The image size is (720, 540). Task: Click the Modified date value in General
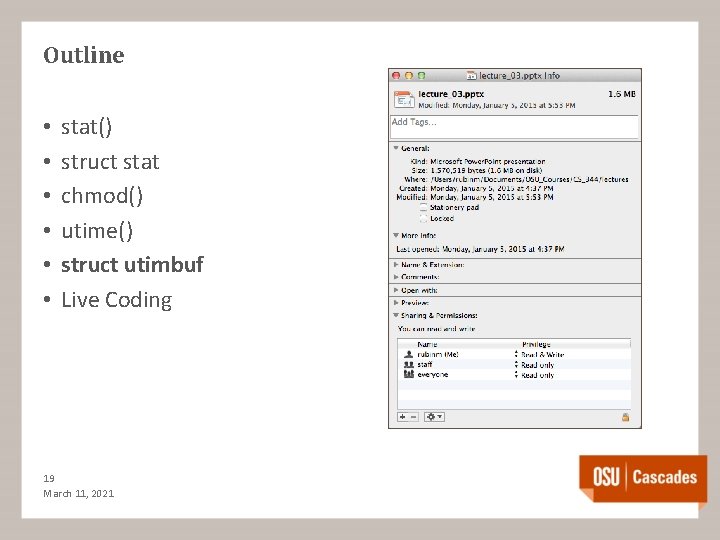click(492, 197)
